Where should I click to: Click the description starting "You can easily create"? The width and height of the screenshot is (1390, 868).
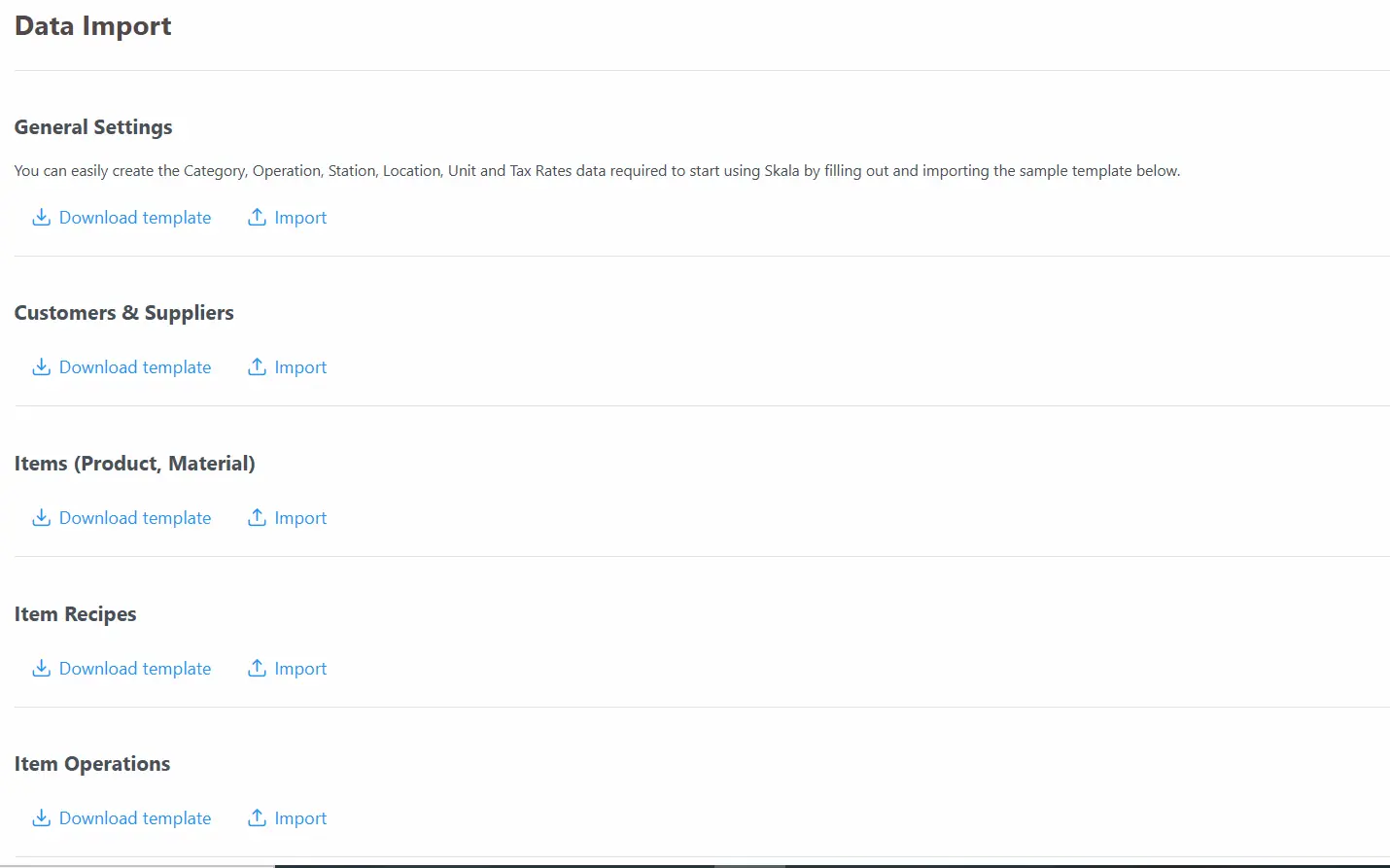click(x=598, y=171)
